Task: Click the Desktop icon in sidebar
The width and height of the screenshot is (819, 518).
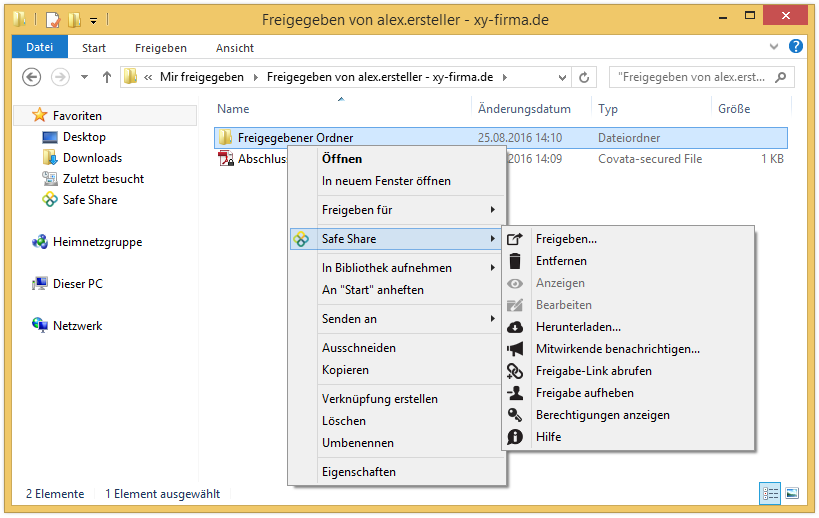Action: coord(50,137)
